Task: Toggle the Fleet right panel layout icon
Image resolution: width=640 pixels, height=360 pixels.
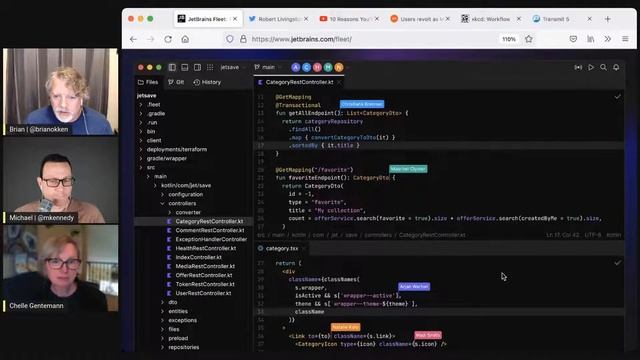Action: pyautogui.click(x=198, y=67)
